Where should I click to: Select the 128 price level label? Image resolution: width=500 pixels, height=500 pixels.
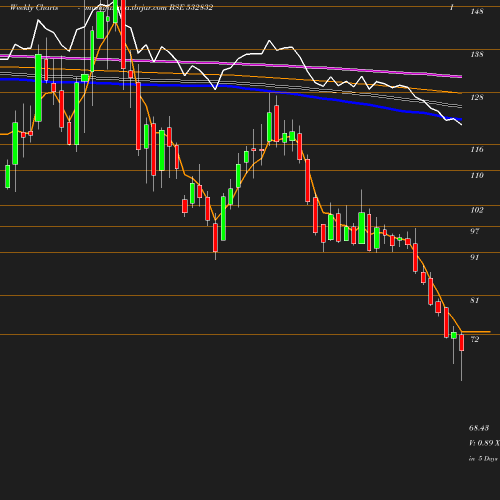[477, 97]
